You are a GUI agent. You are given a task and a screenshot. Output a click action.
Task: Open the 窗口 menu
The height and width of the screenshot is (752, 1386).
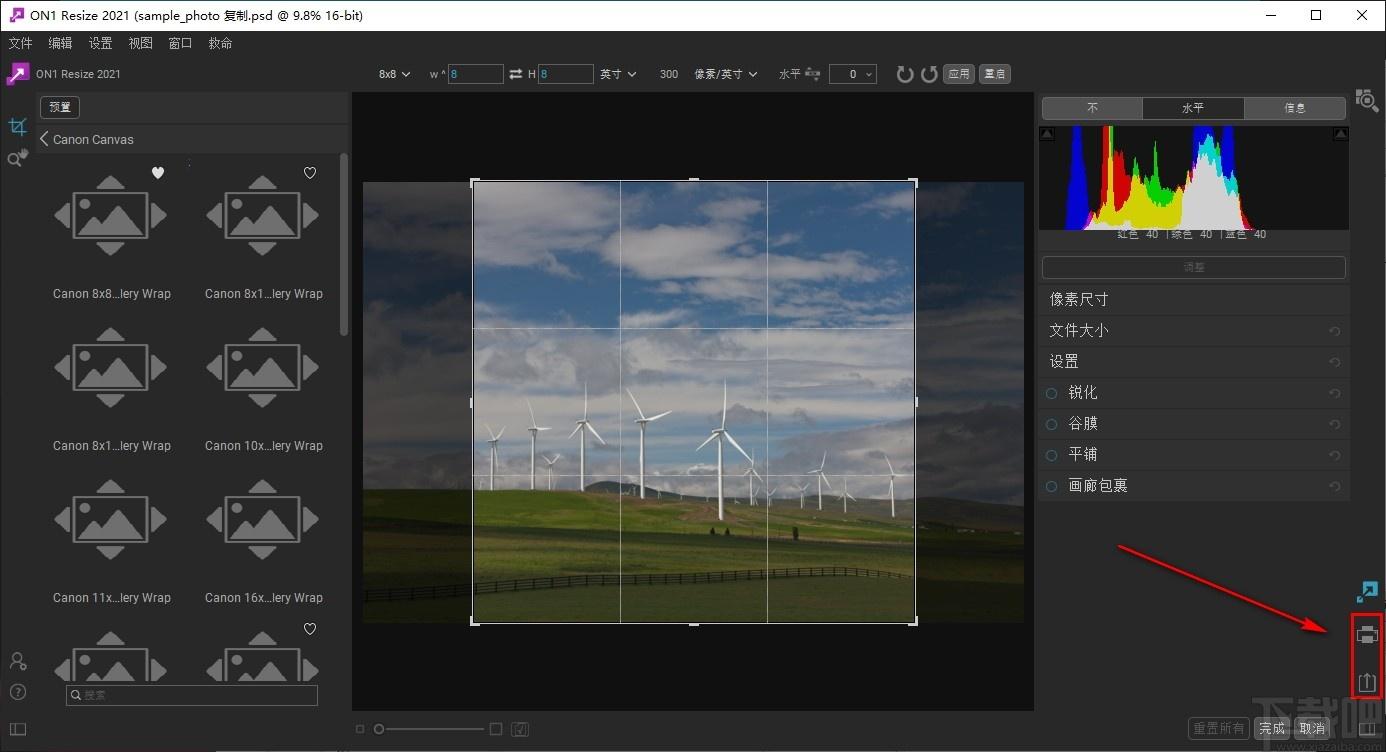tap(181, 43)
